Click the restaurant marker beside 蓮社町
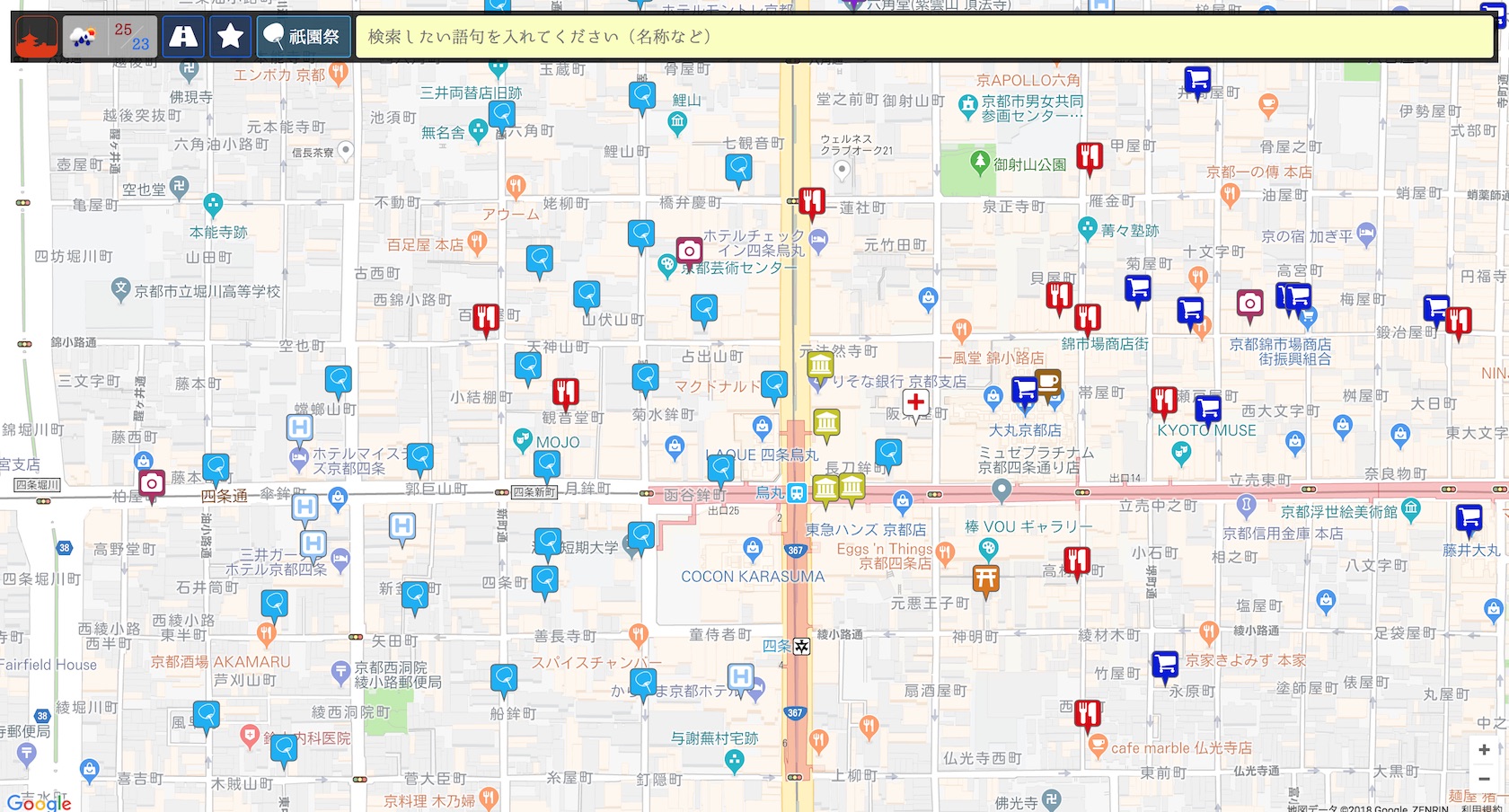 point(812,201)
